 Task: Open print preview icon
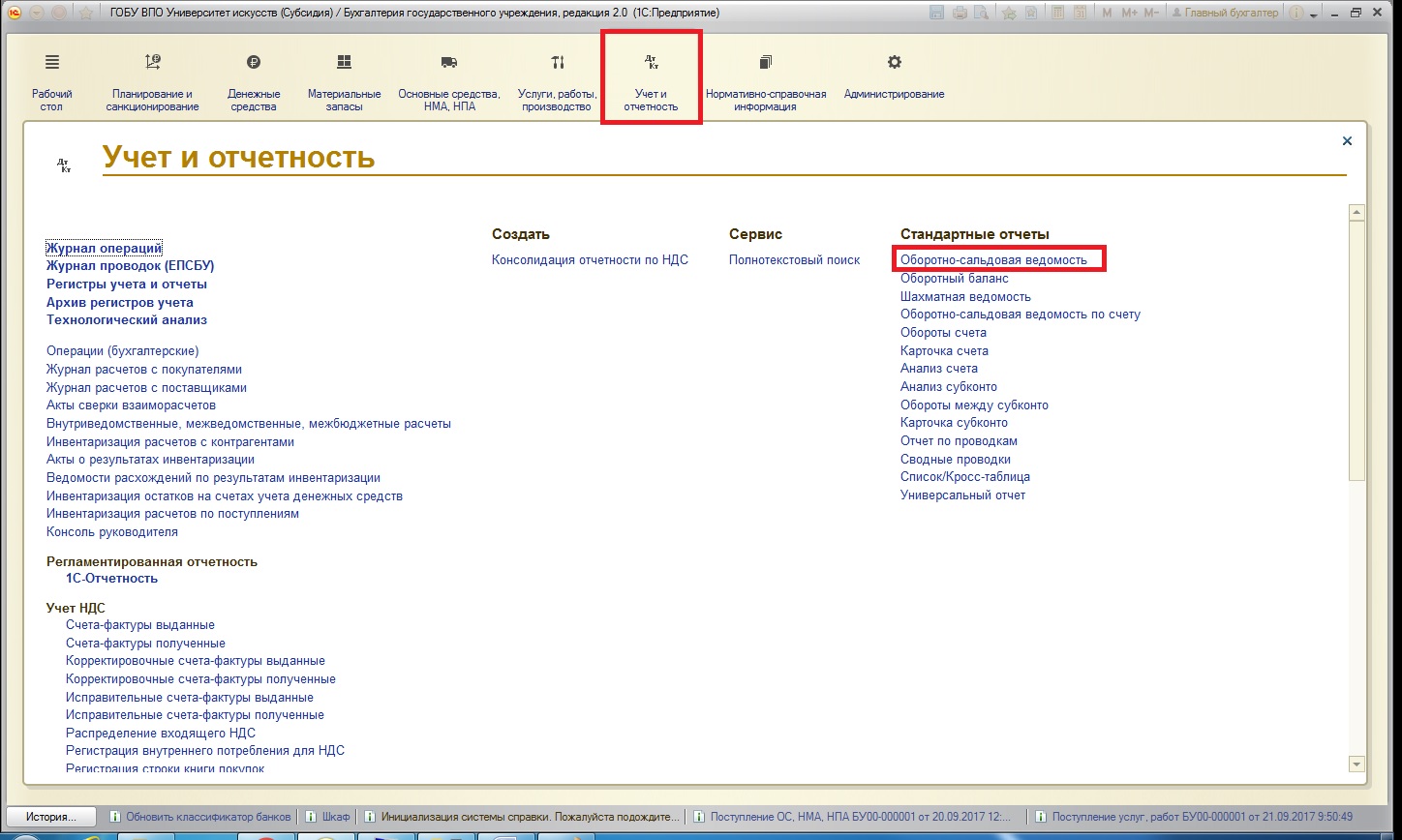coord(982,13)
